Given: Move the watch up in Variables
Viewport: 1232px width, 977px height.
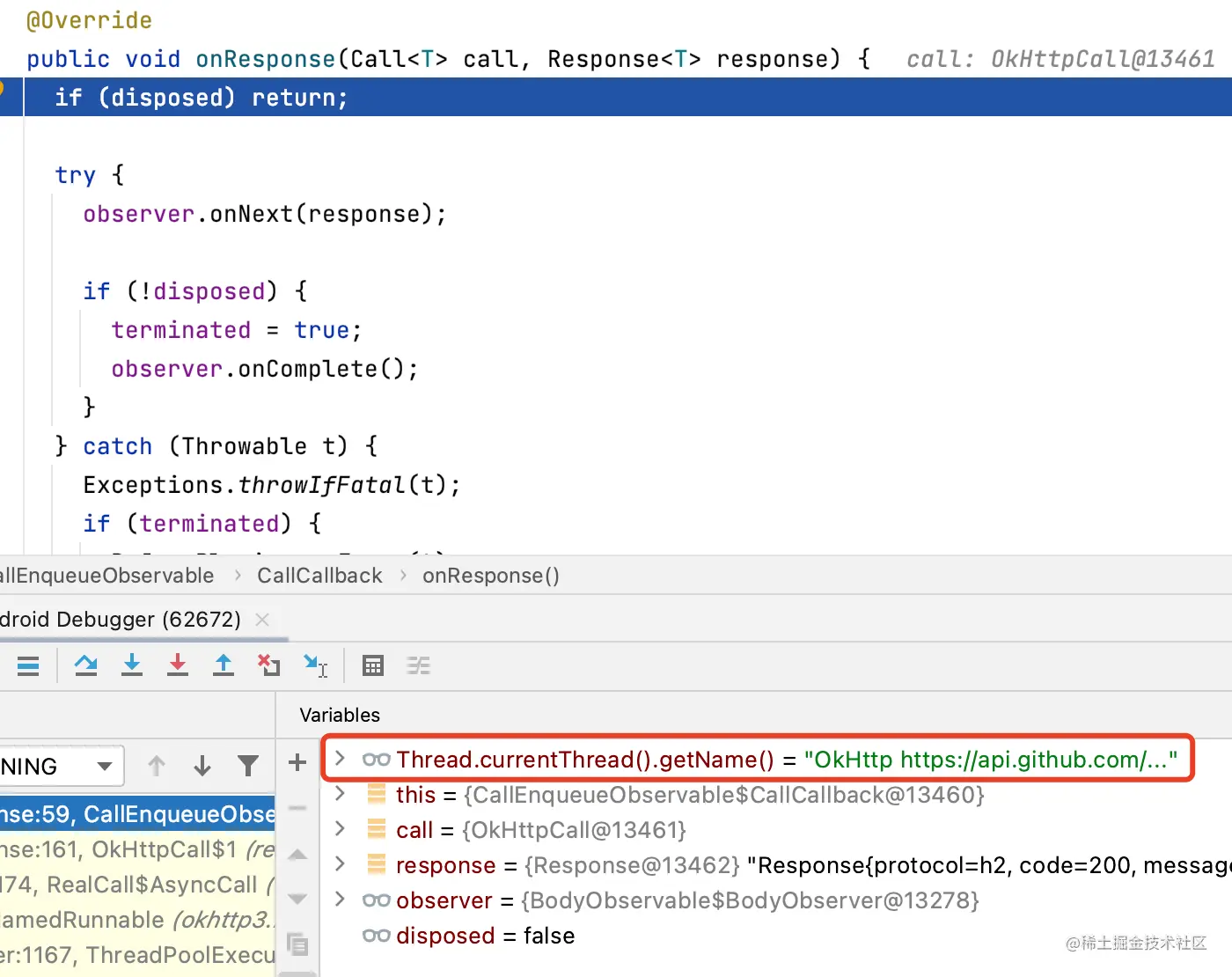Looking at the screenshot, I should [x=297, y=854].
